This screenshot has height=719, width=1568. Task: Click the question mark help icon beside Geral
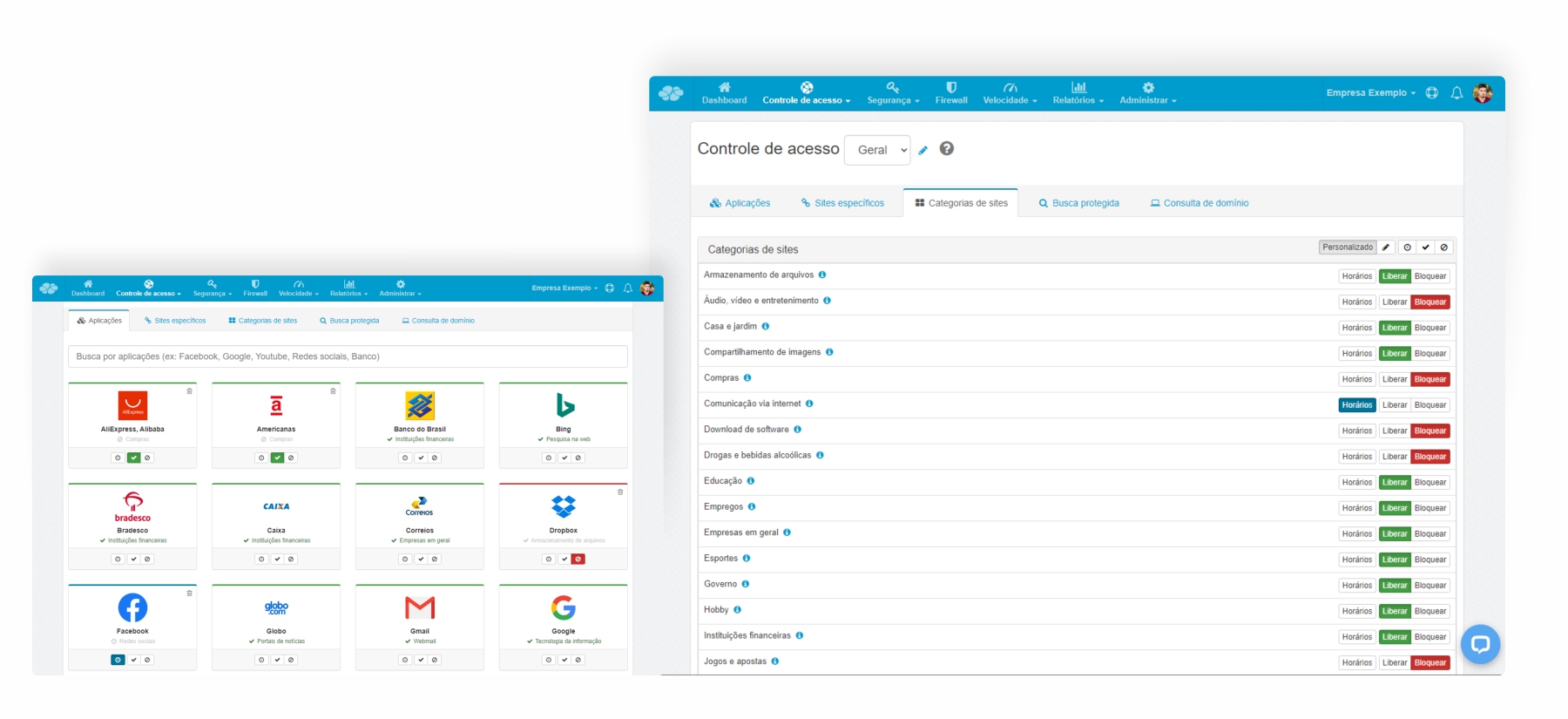coord(947,149)
